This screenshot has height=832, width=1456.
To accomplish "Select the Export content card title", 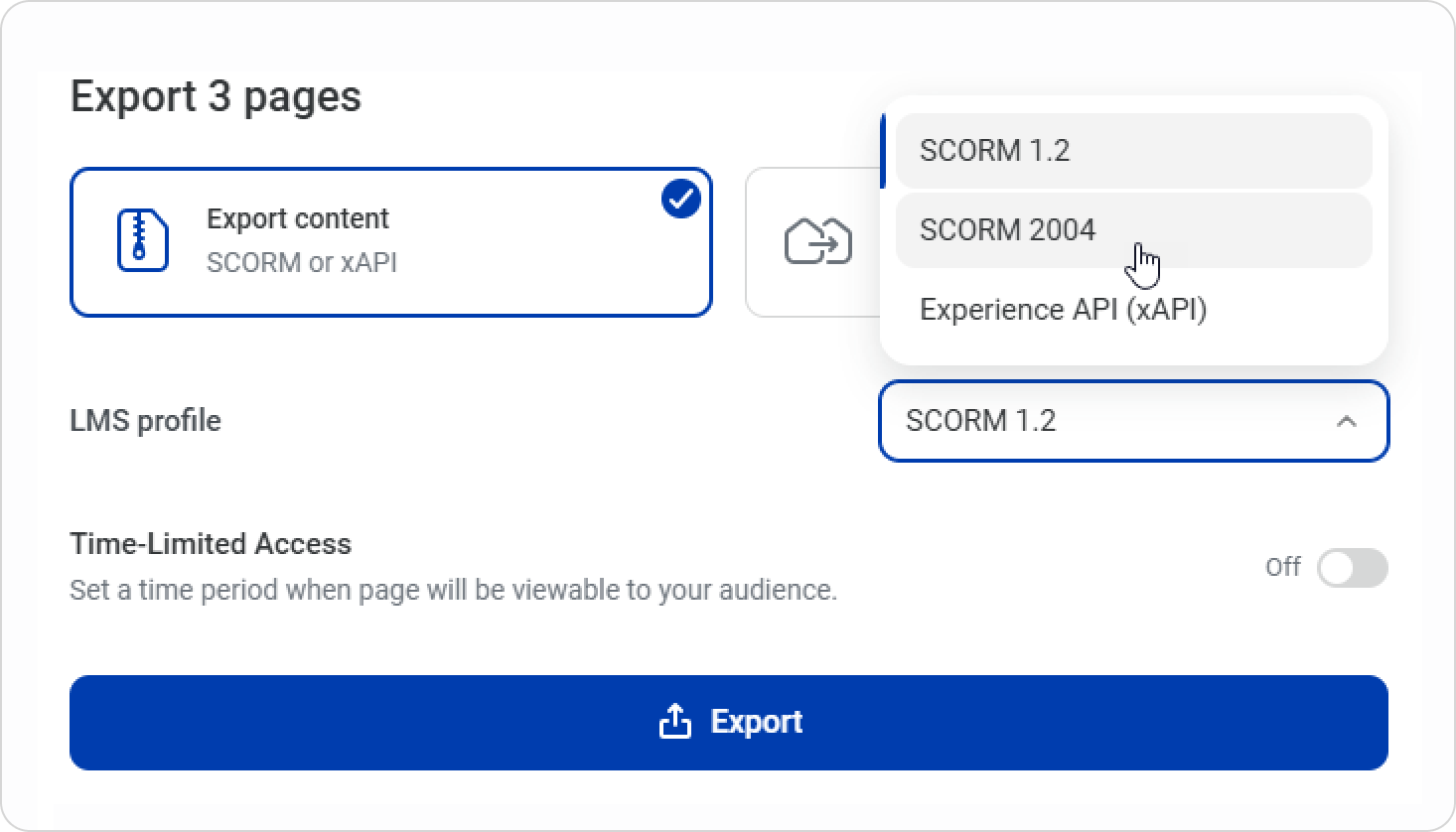I will tap(297, 218).
